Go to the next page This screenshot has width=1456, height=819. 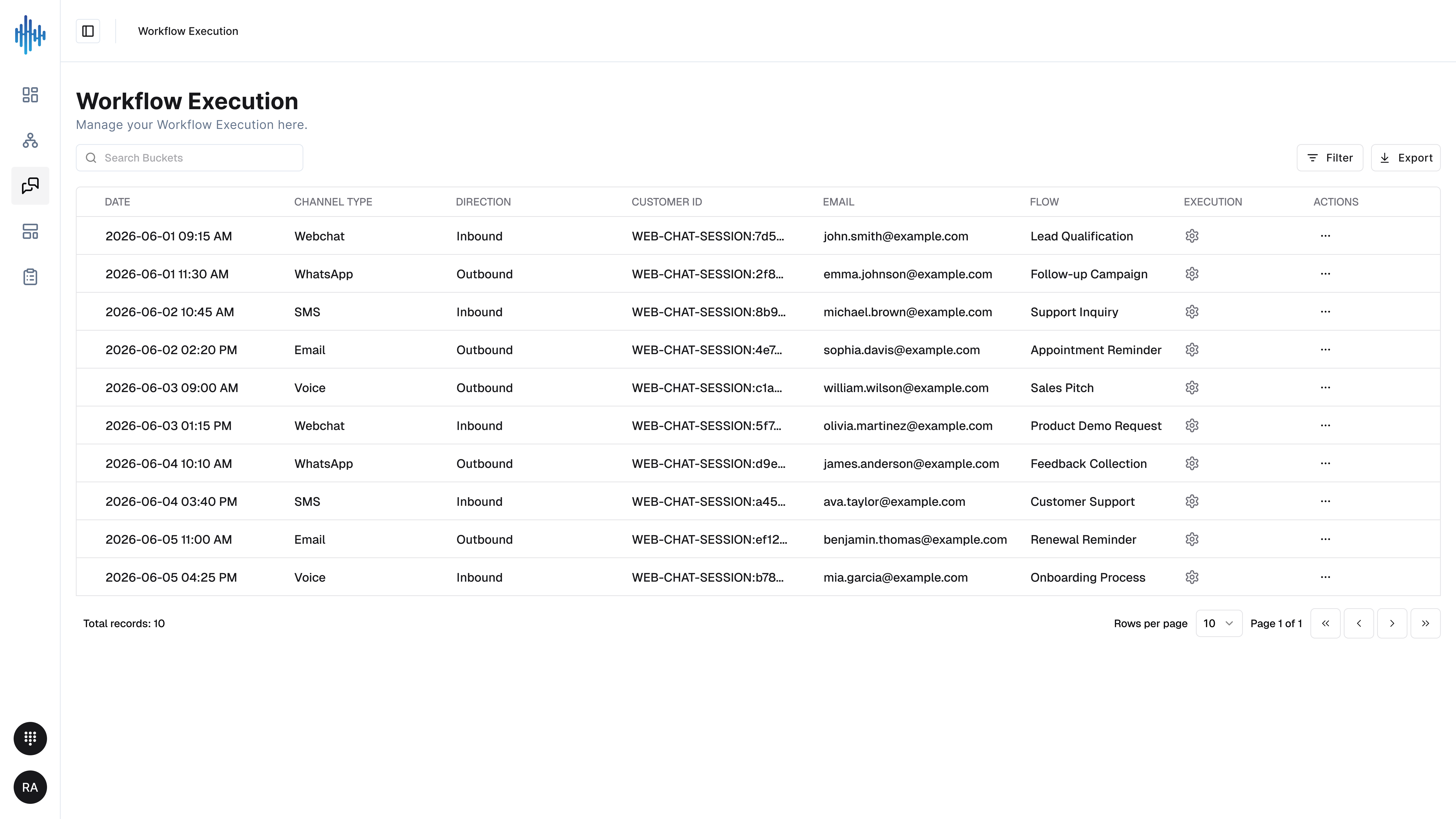[x=1392, y=623]
